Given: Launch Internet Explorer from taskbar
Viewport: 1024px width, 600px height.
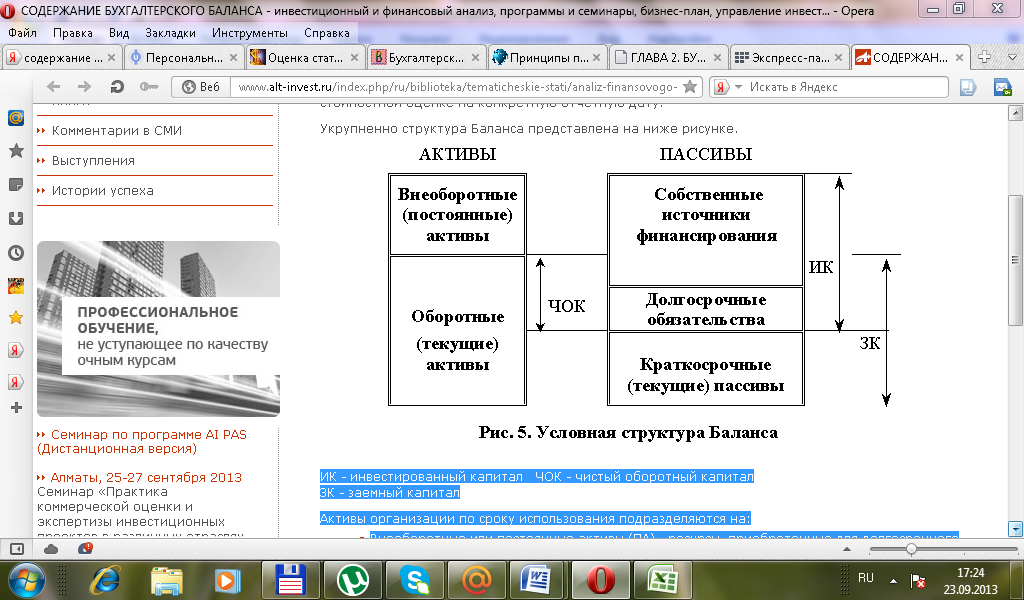Looking at the screenshot, I should pyautogui.click(x=105, y=580).
